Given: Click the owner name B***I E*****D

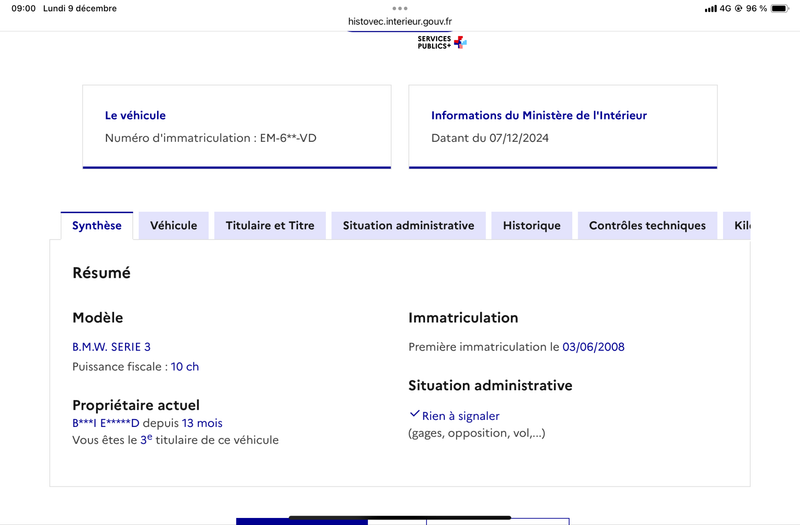Looking at the screenshot, I should coord(106,423).
